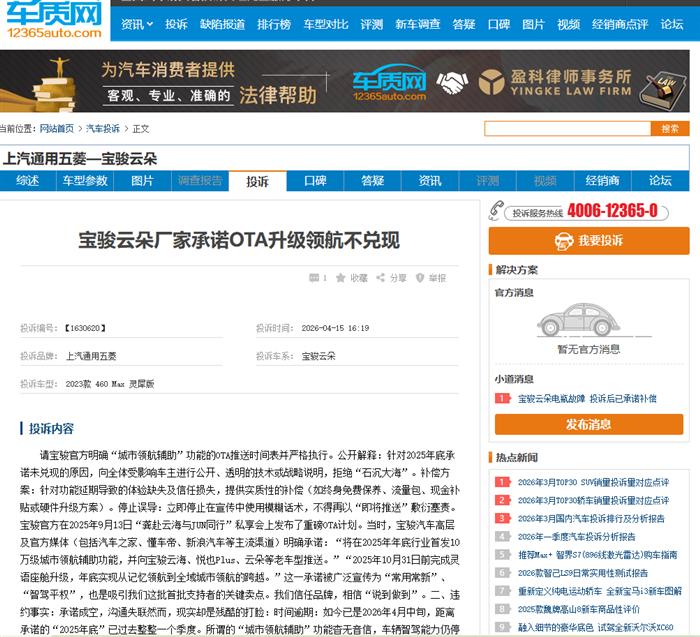Click the red number 1 hot news badge
This screenshot has width=700, height=637.
pos(502,481)
